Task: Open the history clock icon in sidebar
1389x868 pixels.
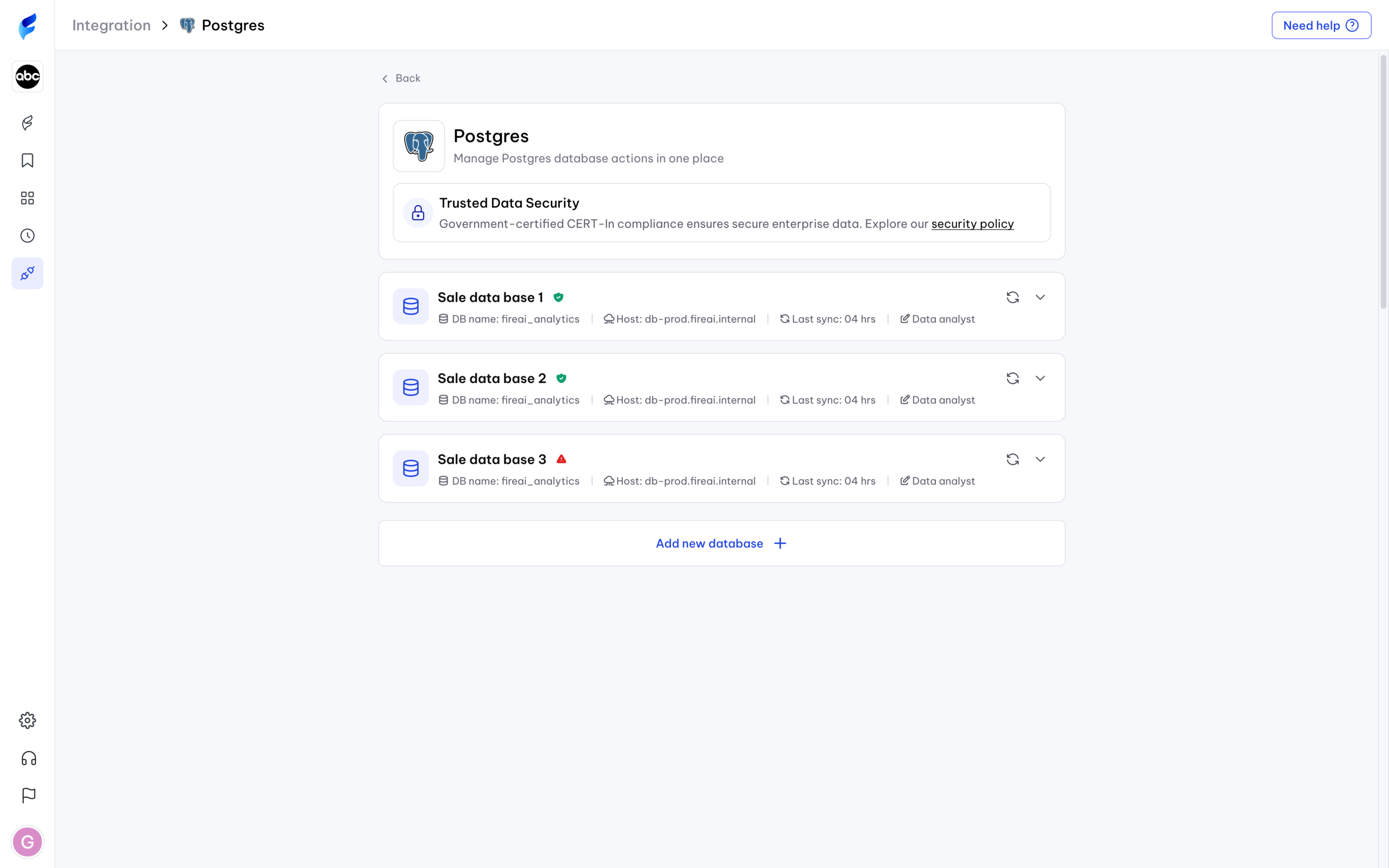Action: tap(27, 235)
